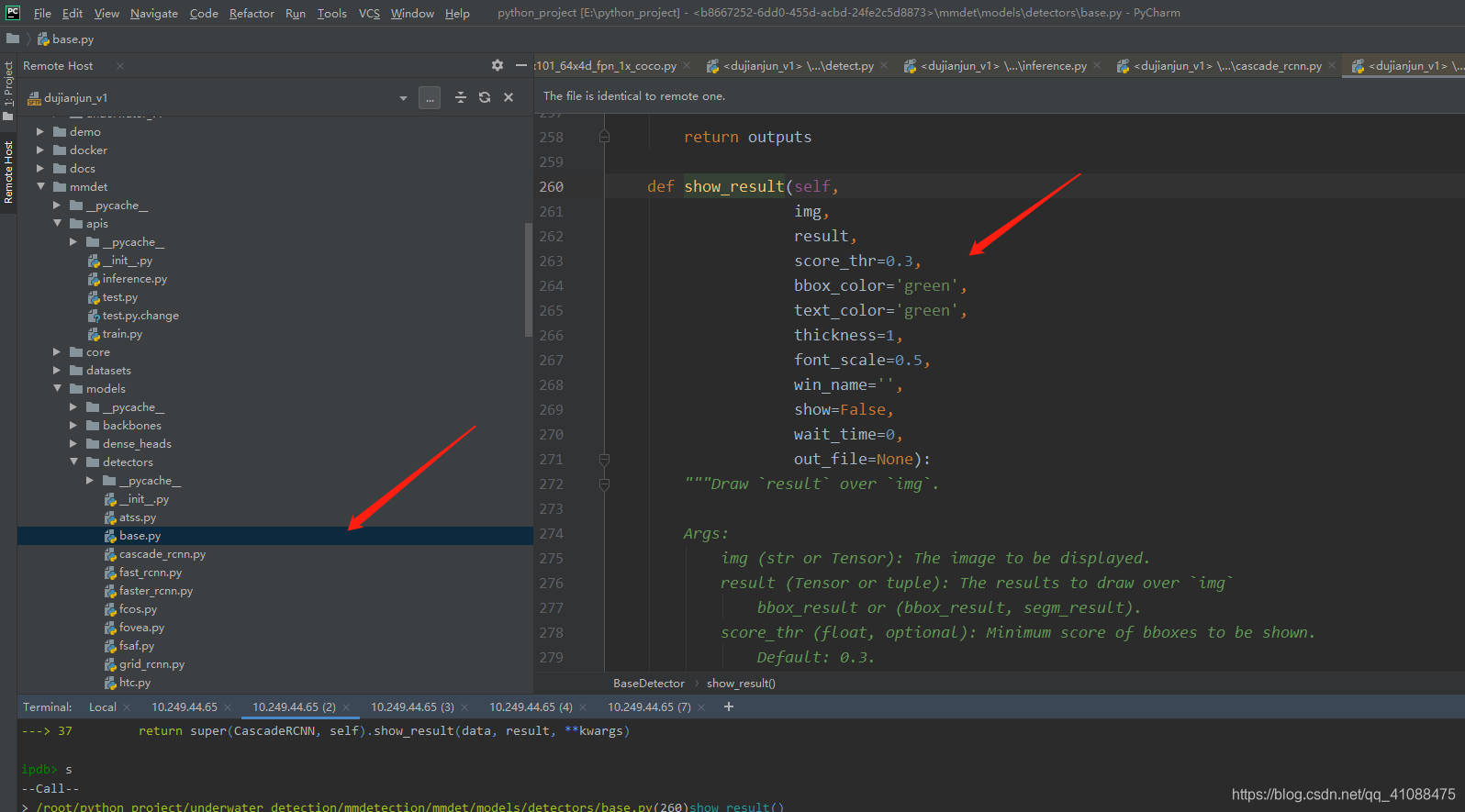
Task: Click line number 260 in gutter
Action: (552, 186)
